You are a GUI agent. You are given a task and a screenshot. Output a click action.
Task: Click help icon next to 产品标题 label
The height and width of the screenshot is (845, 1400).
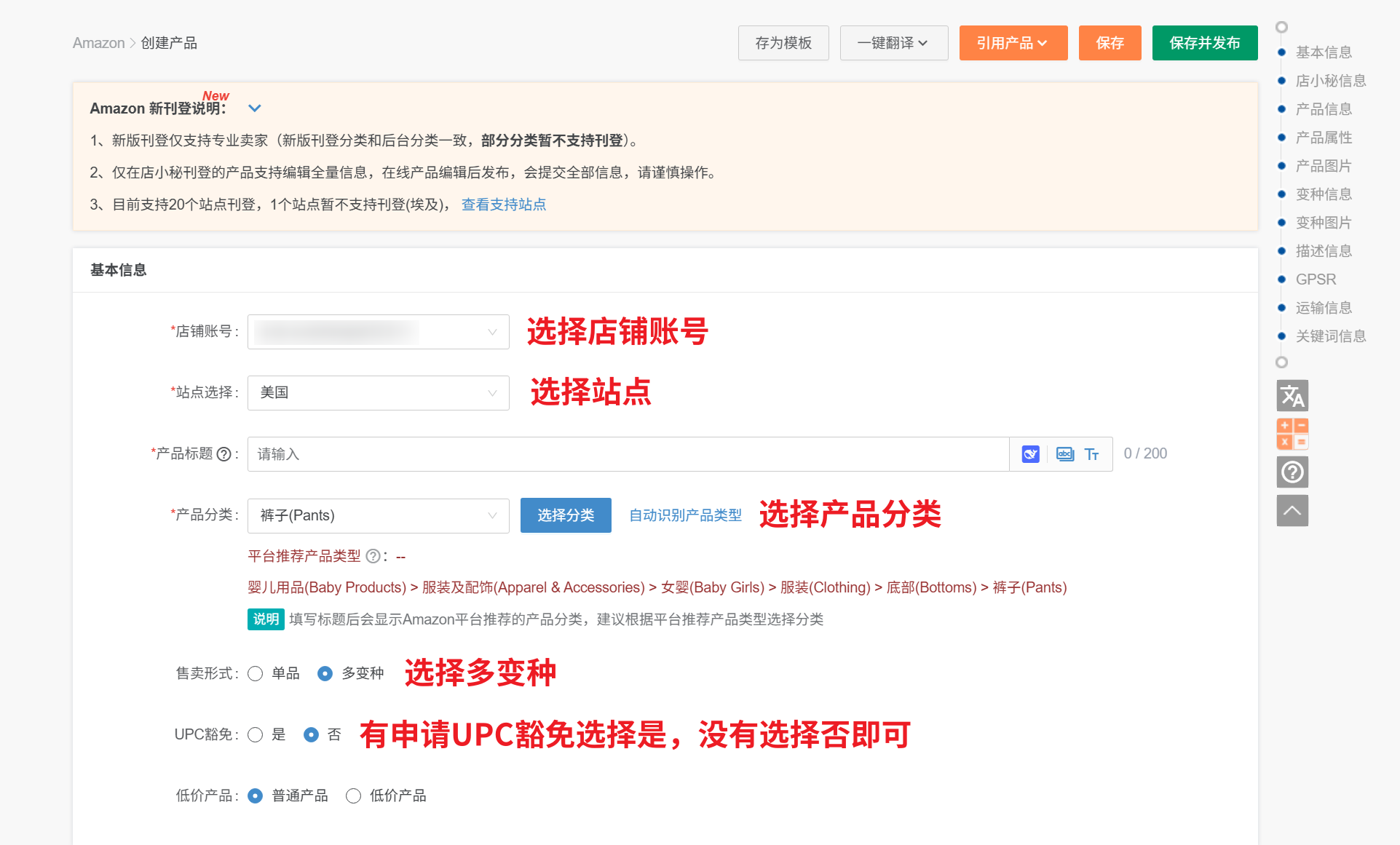tap(224, 454)
